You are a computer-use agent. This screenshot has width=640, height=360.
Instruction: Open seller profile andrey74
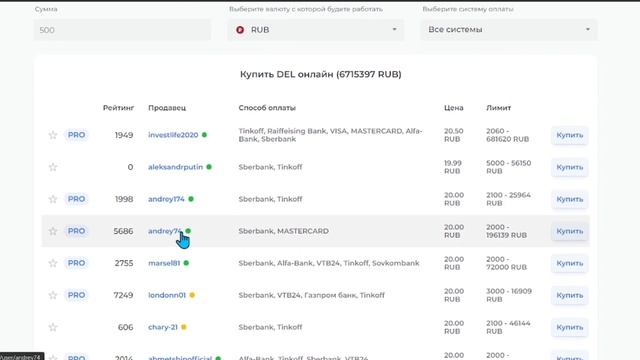pyautogui.click(x=164, y=231)
